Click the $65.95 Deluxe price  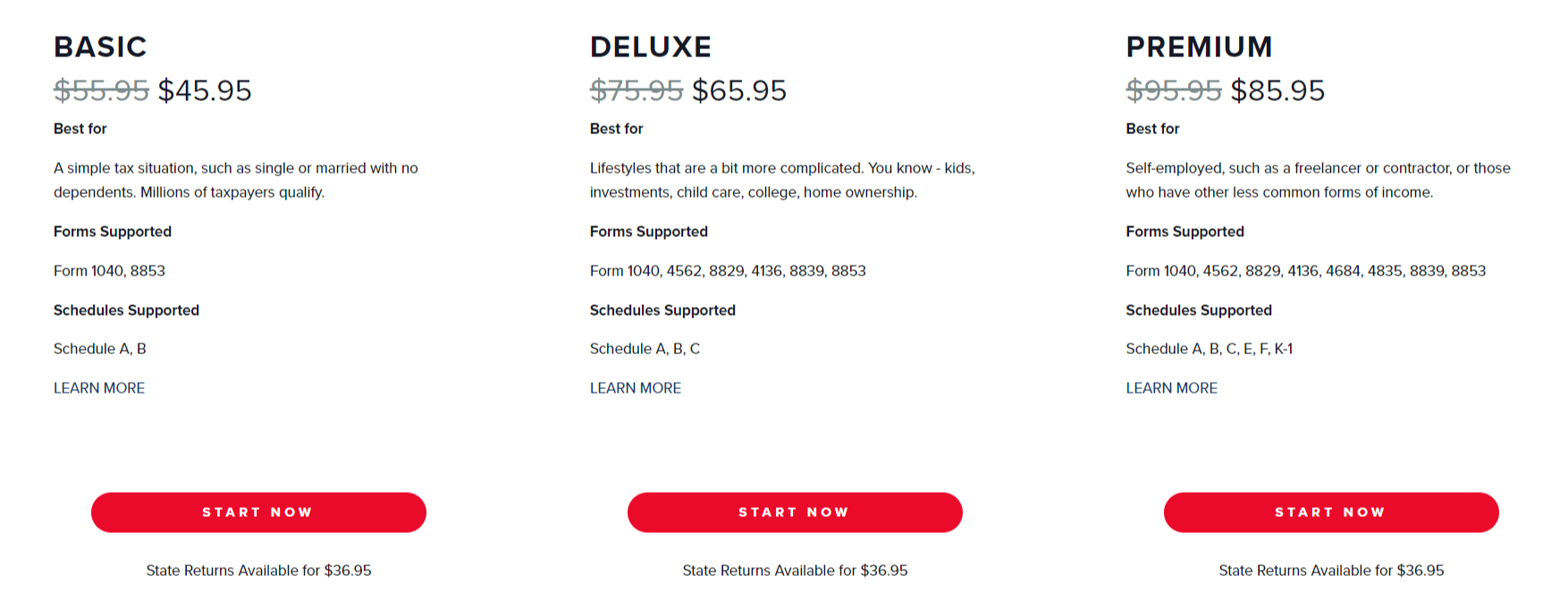coord(740,89)
